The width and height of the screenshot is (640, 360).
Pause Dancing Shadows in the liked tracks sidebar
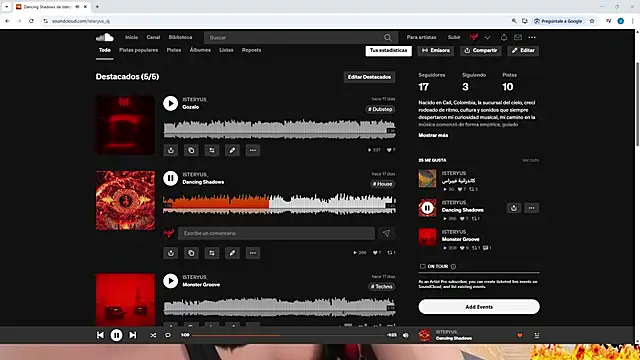click(427, 208)
